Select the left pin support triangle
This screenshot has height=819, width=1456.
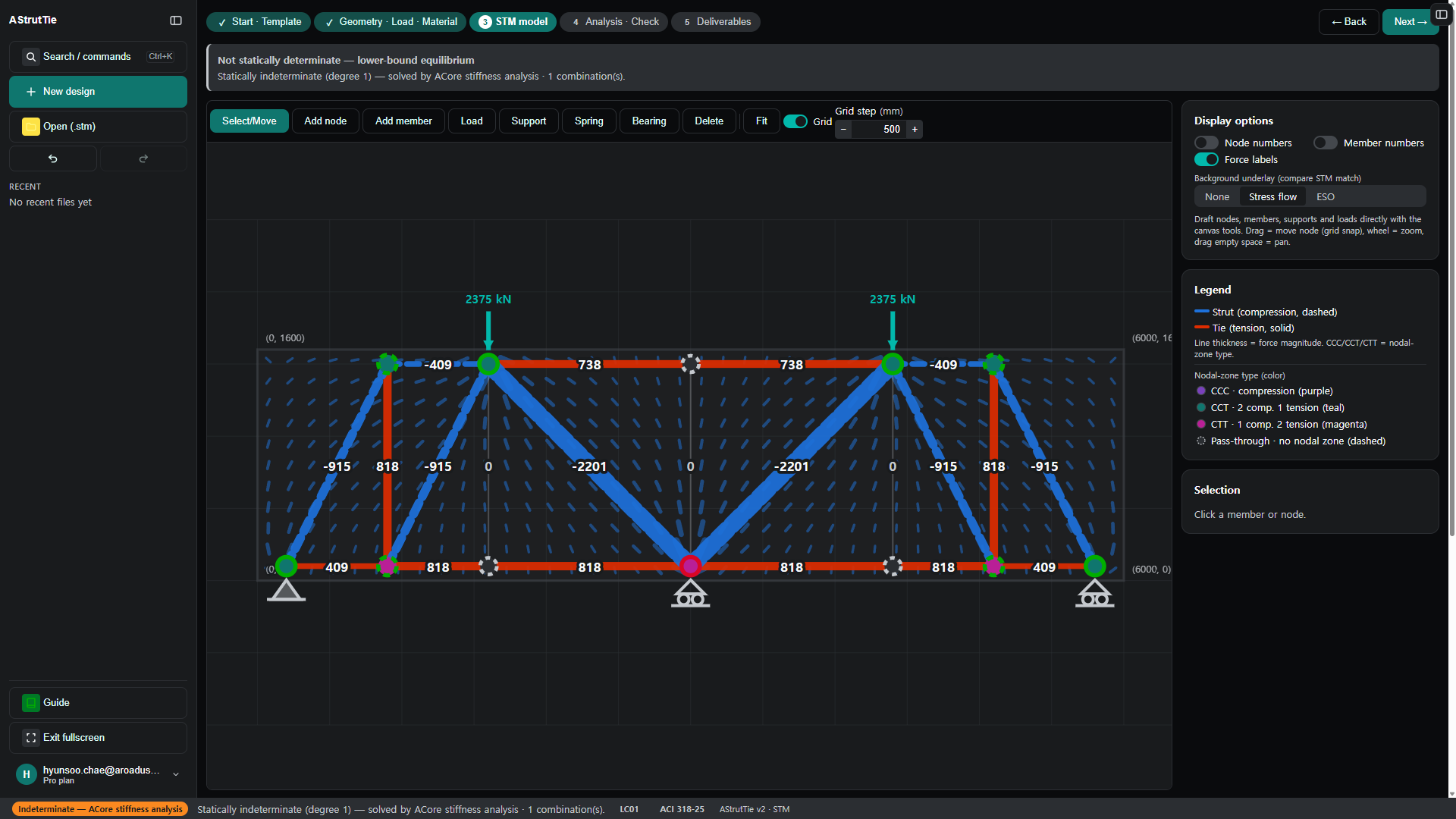pyautogui.click(x=286, y=591)
